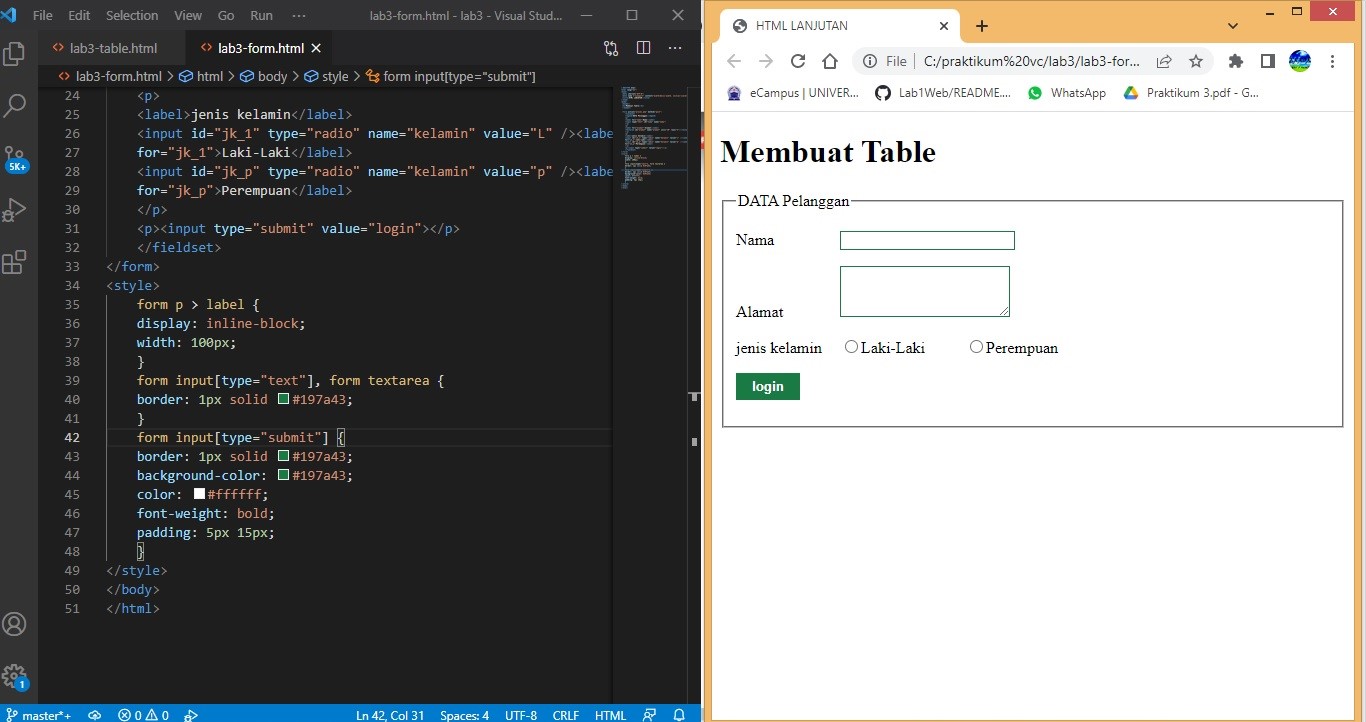Select the Laki-Laki radio button

click(851, 347)
